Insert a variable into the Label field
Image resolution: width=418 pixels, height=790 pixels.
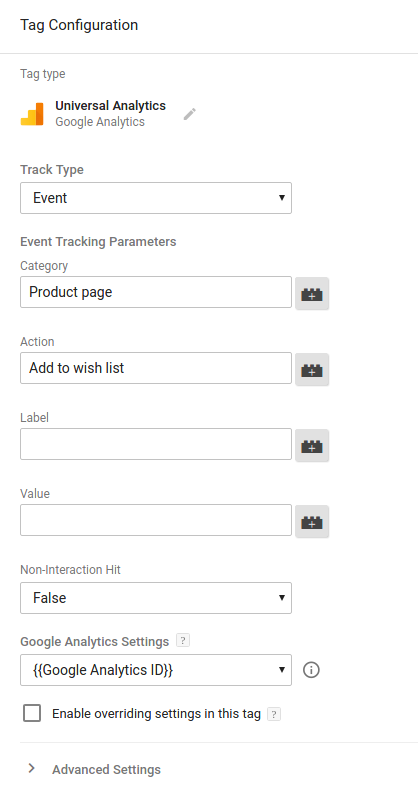coord(312,445)
